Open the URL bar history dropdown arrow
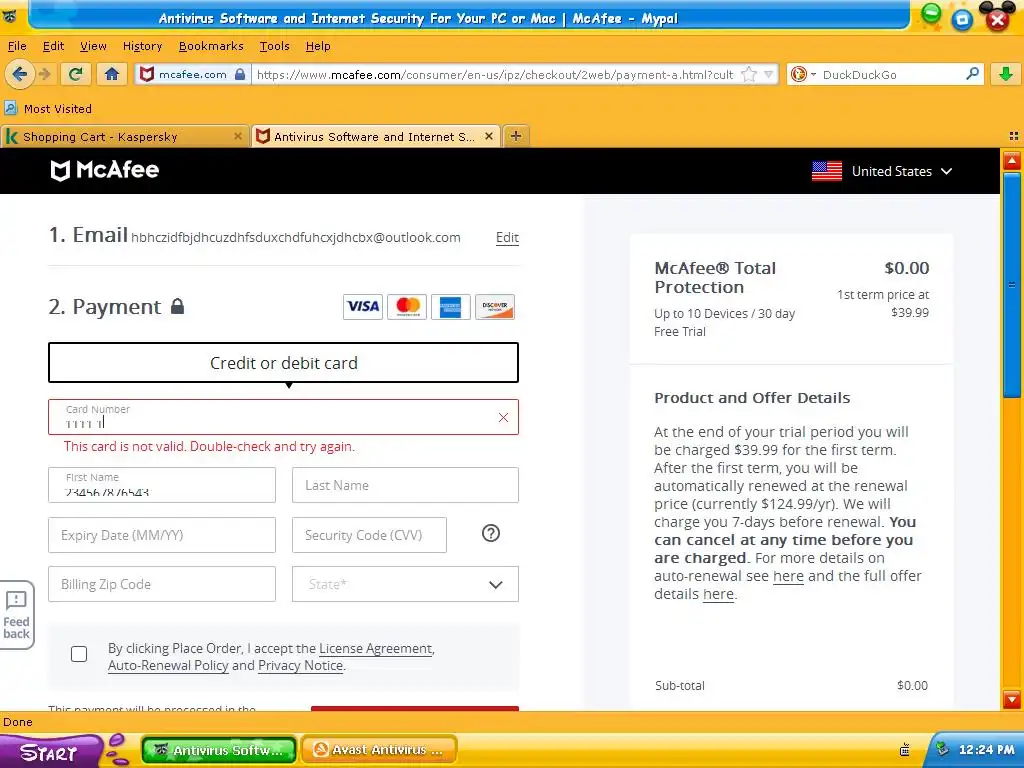 769,74
